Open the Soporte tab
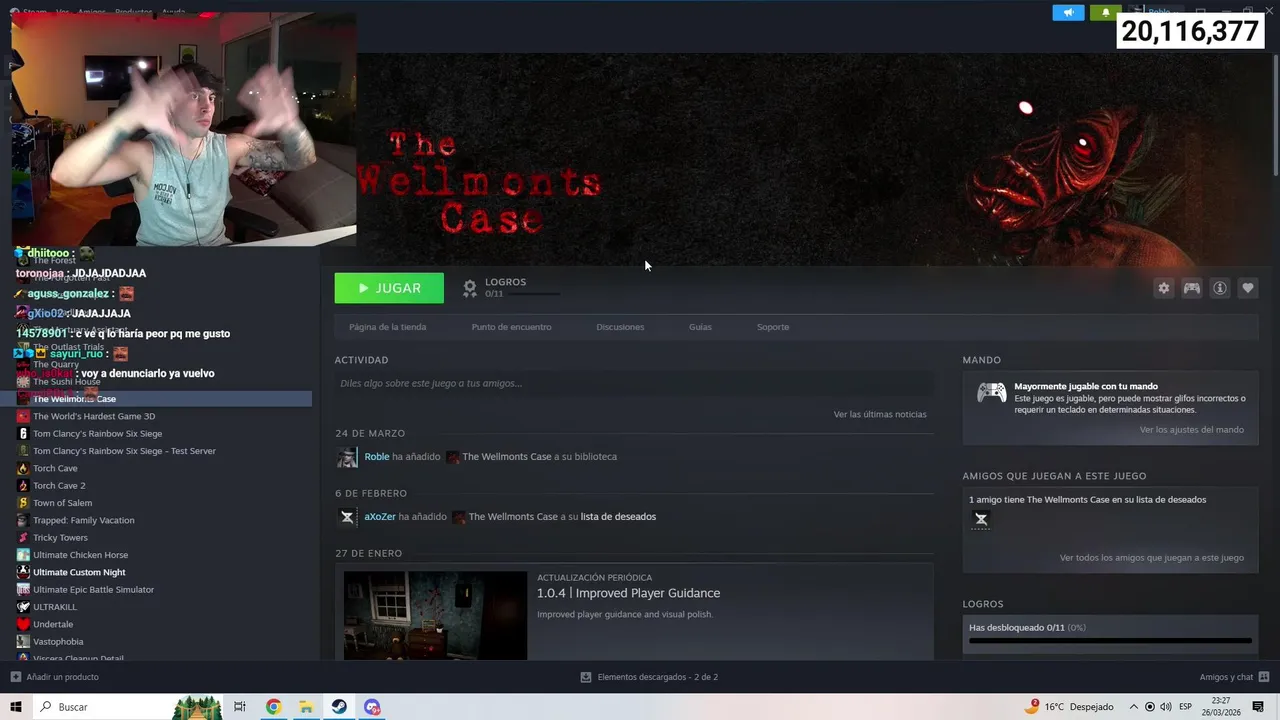Image resolution: width=1280 pixels, height=720 pixels. (773, 327)
